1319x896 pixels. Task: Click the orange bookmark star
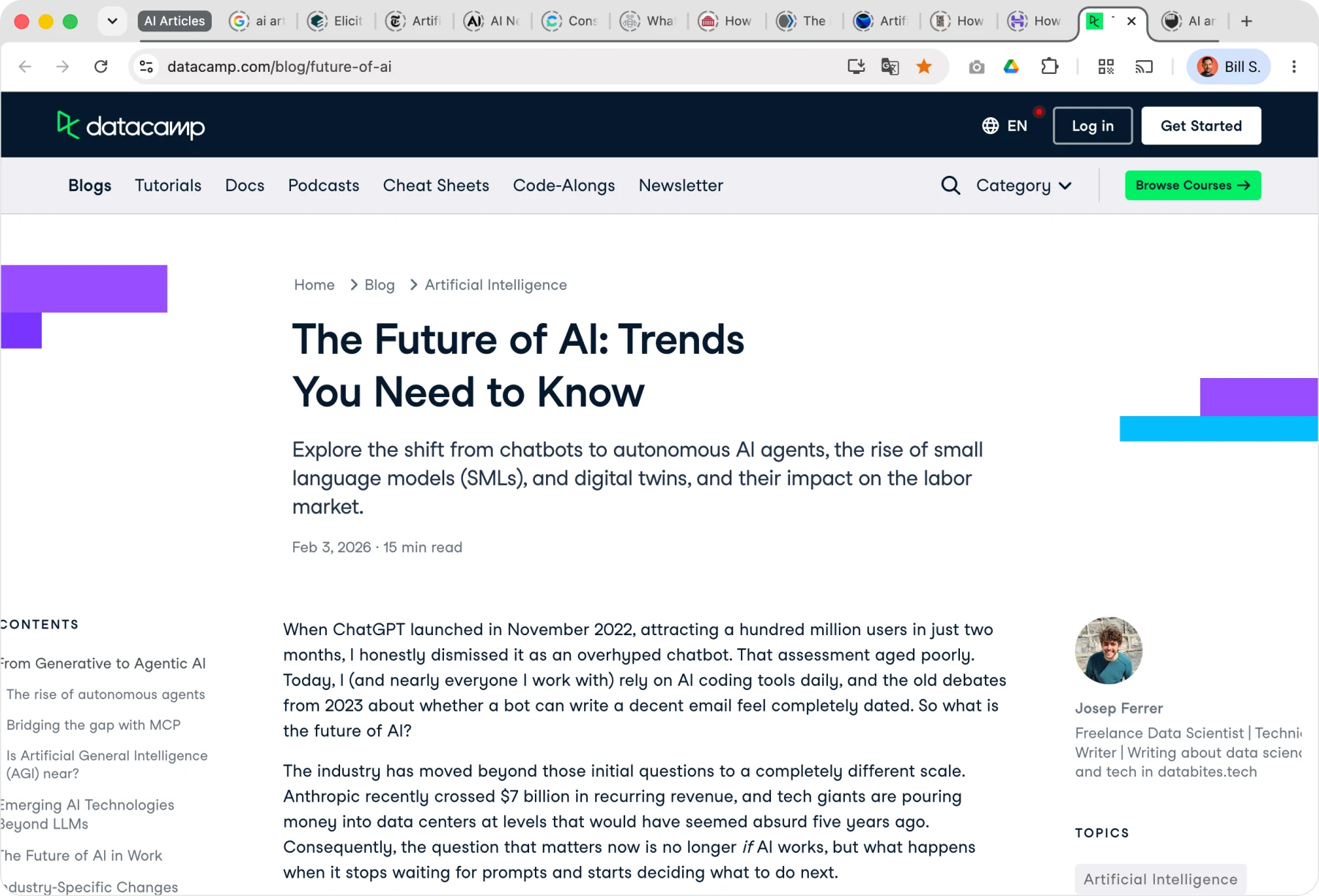924,67
